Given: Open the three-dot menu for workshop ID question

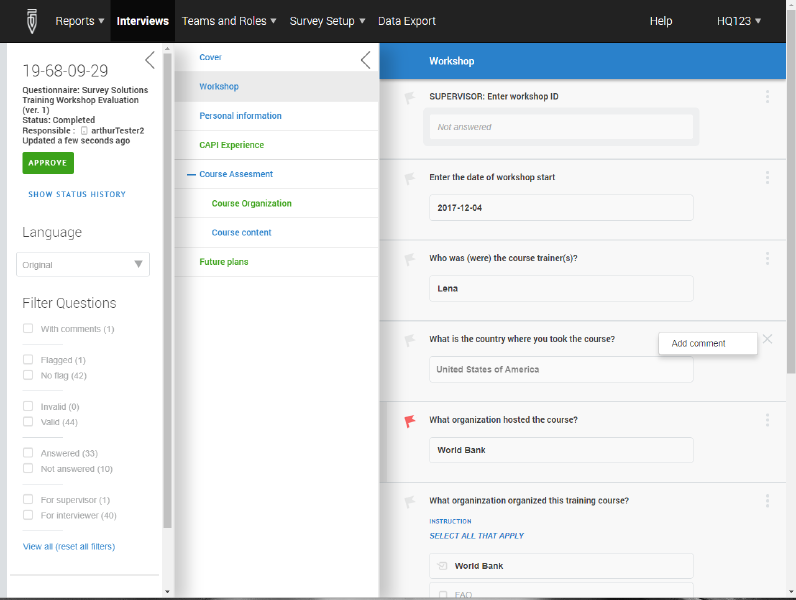Looking at the screenshot, I should [767, 97].
